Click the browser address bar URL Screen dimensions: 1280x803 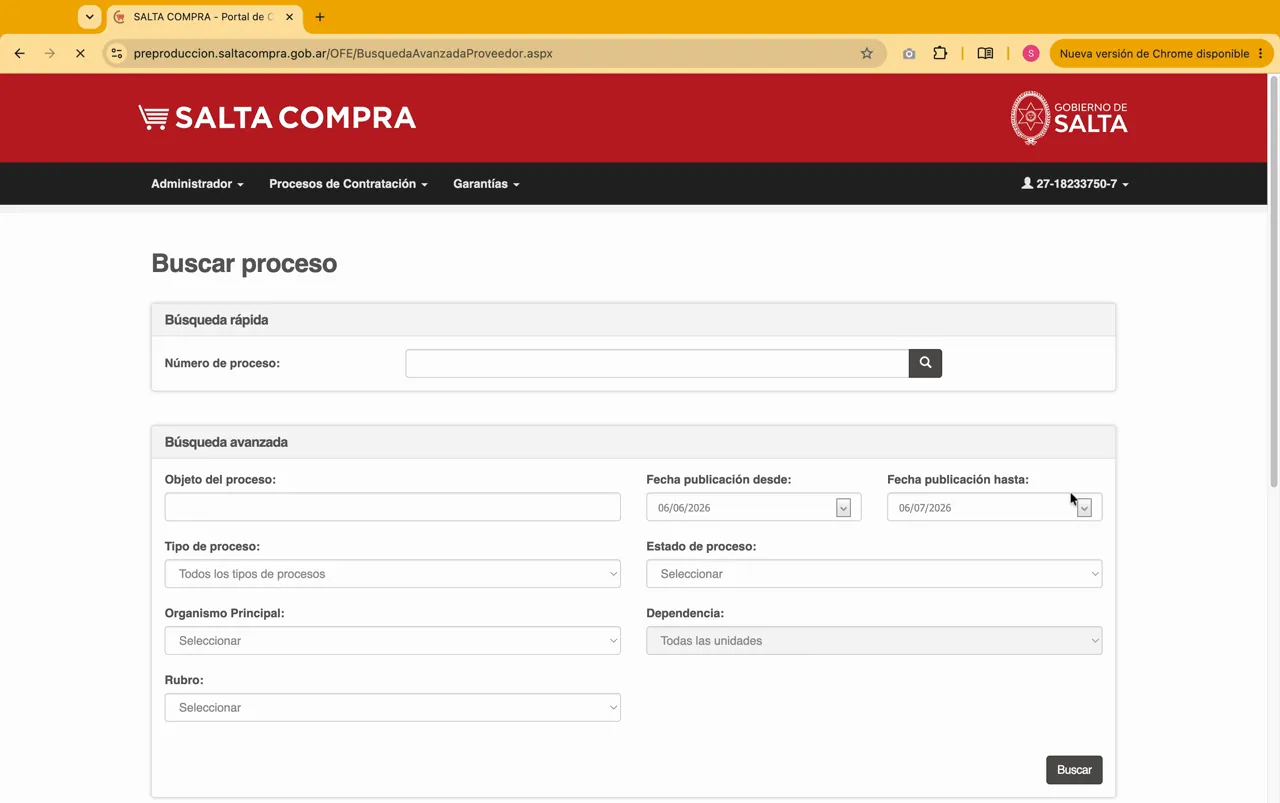point(343,53)
